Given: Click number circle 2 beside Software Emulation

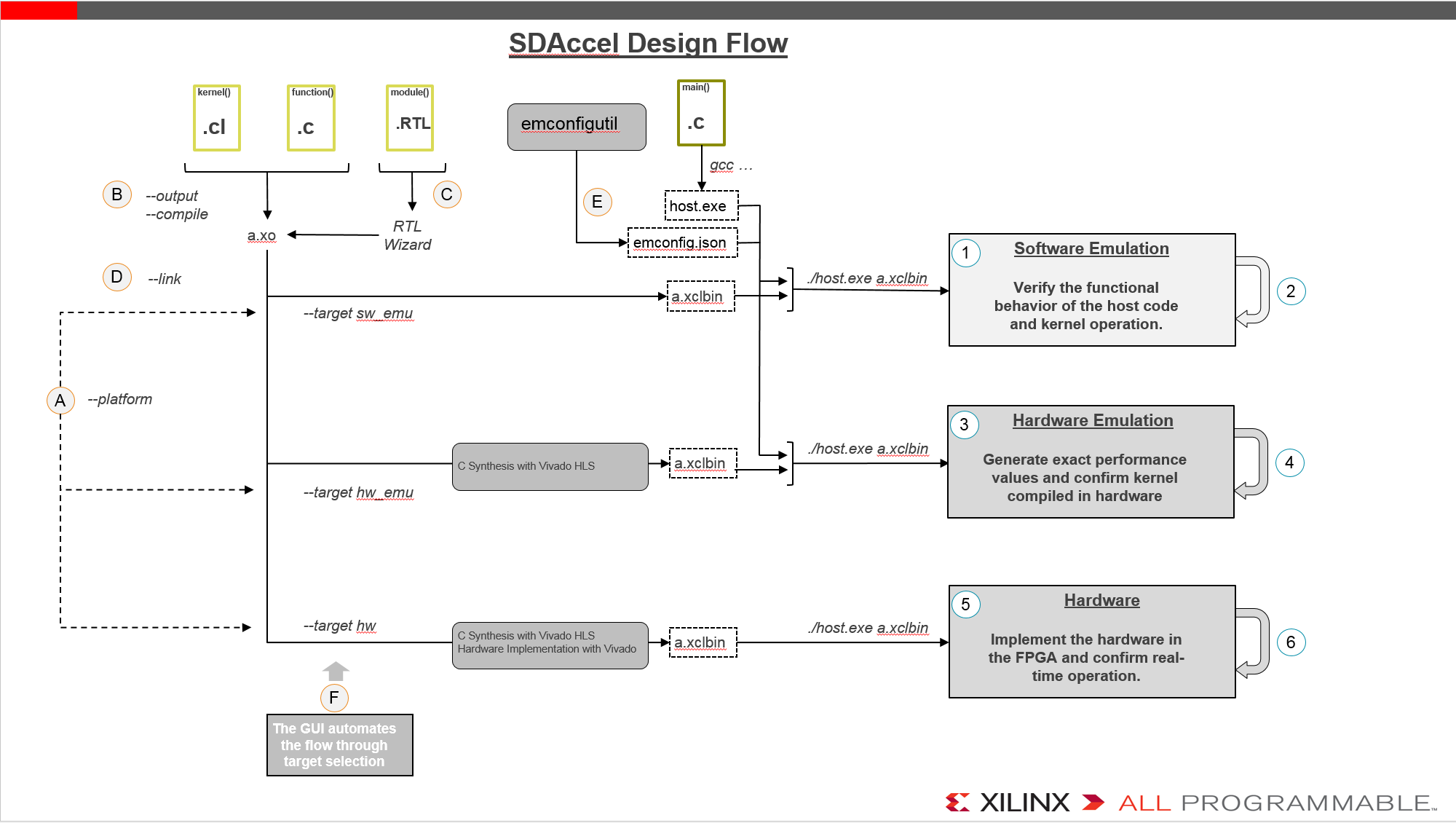Looking at the screenshot, I should point(1291,291).
